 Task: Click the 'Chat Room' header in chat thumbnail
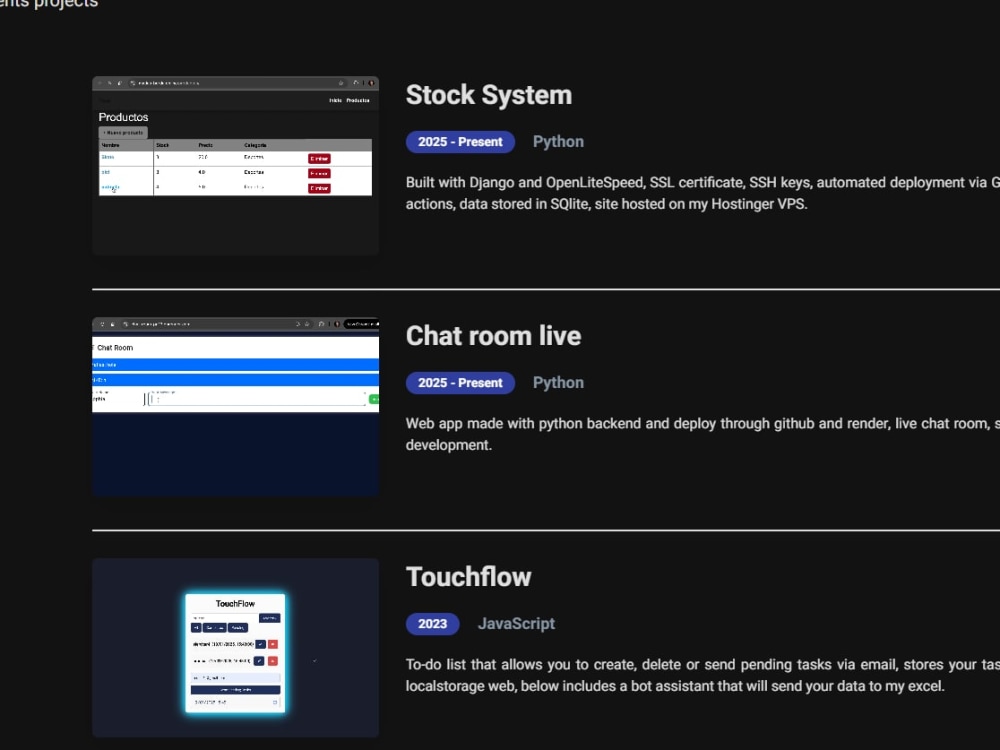(115, 348)
